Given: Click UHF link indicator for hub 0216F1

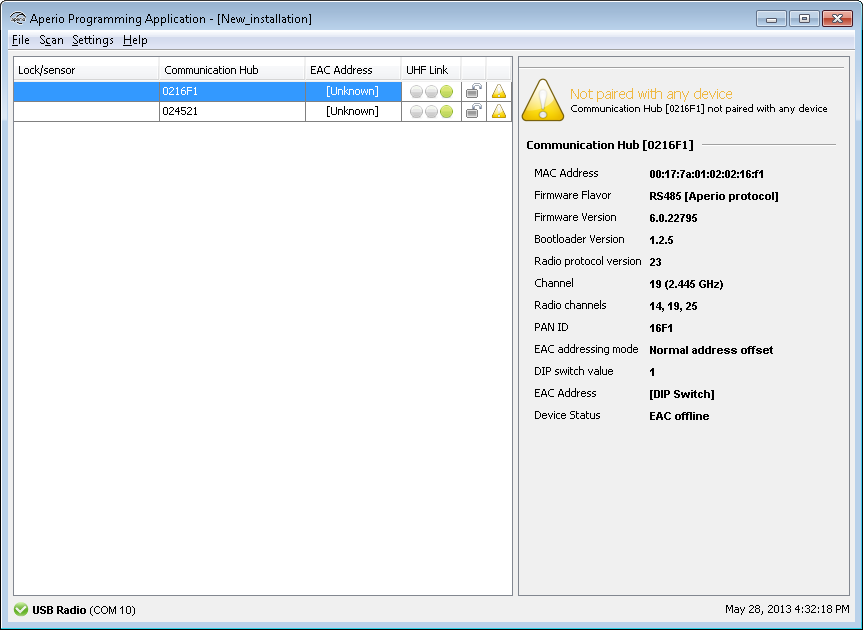Looking at the screenshot, I should pyautogui.click(x=432, y=91).
